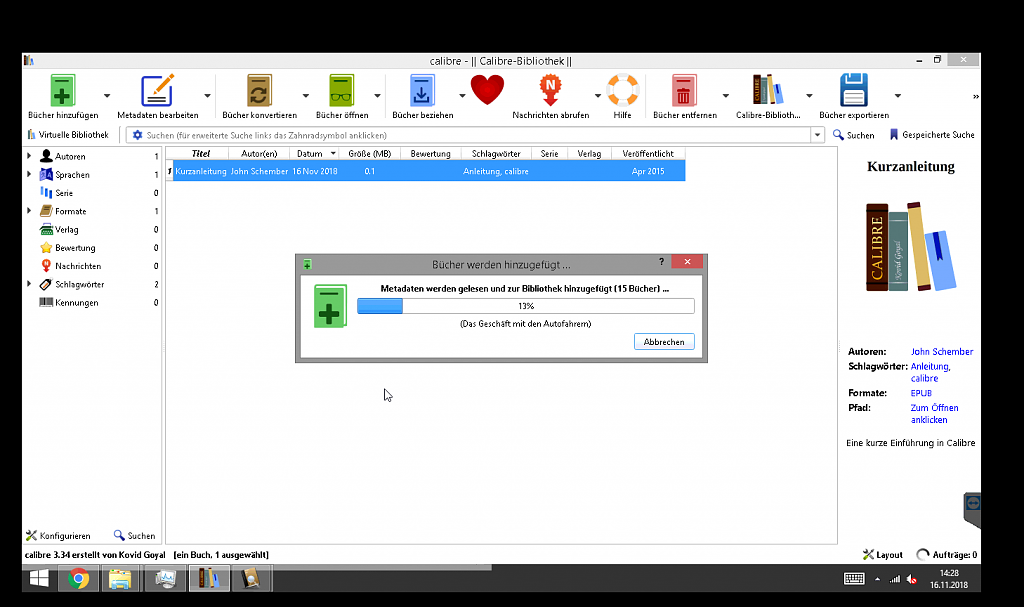Image resolution: width=1024 pixels, height=607 pixels.
Task: Open the dropdown arrow beside Bücher hinzufügen
Action: click(107, 96)
